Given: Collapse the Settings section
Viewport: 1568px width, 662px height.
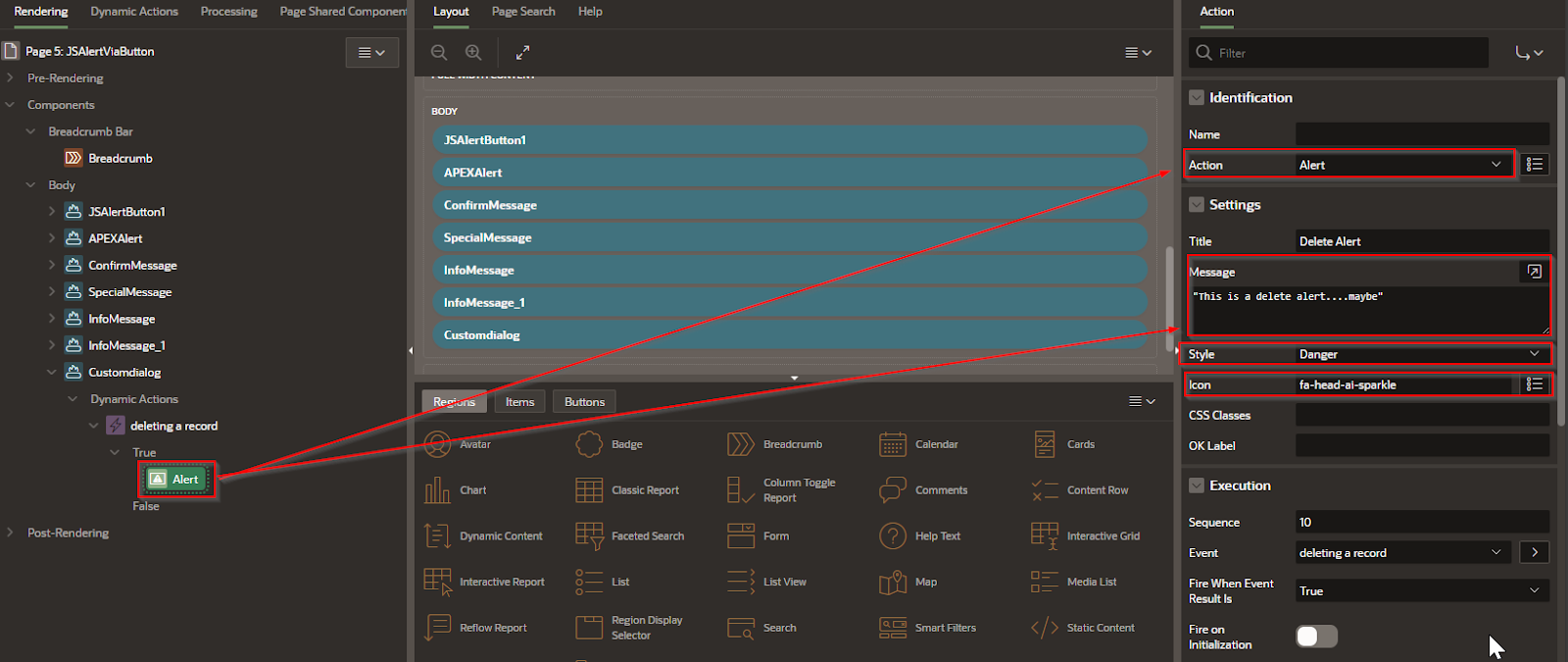Looking at the screenshot, I should 1197,204.
